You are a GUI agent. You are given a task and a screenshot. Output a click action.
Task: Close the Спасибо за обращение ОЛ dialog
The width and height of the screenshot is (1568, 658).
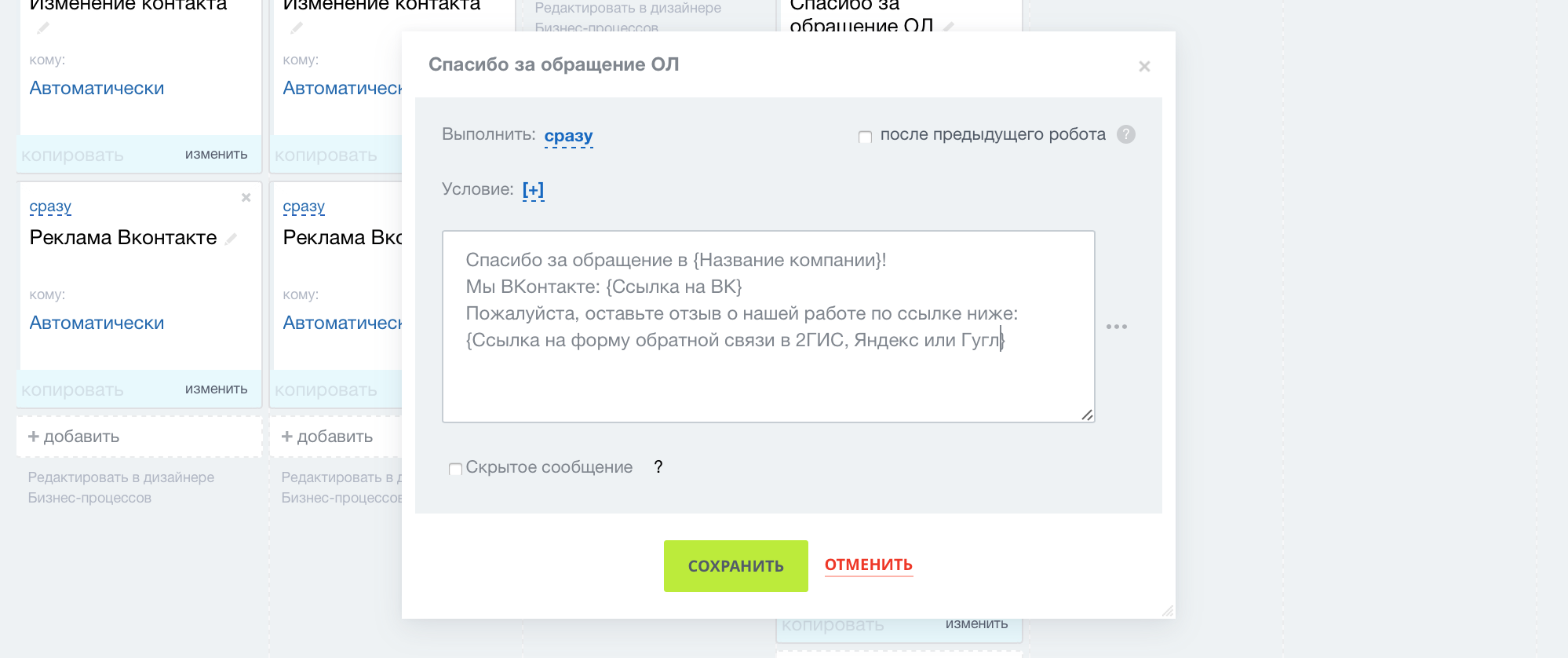(x=1144, y=67)
